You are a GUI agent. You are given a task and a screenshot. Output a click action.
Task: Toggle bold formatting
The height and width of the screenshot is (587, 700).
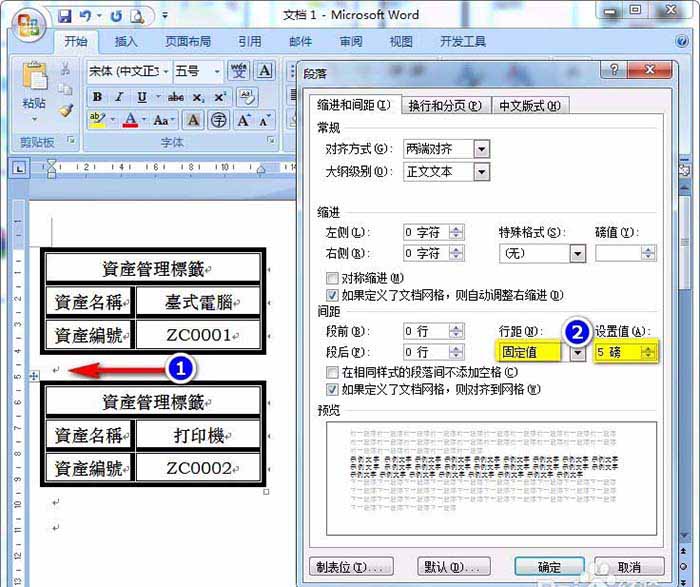[97, 97]
